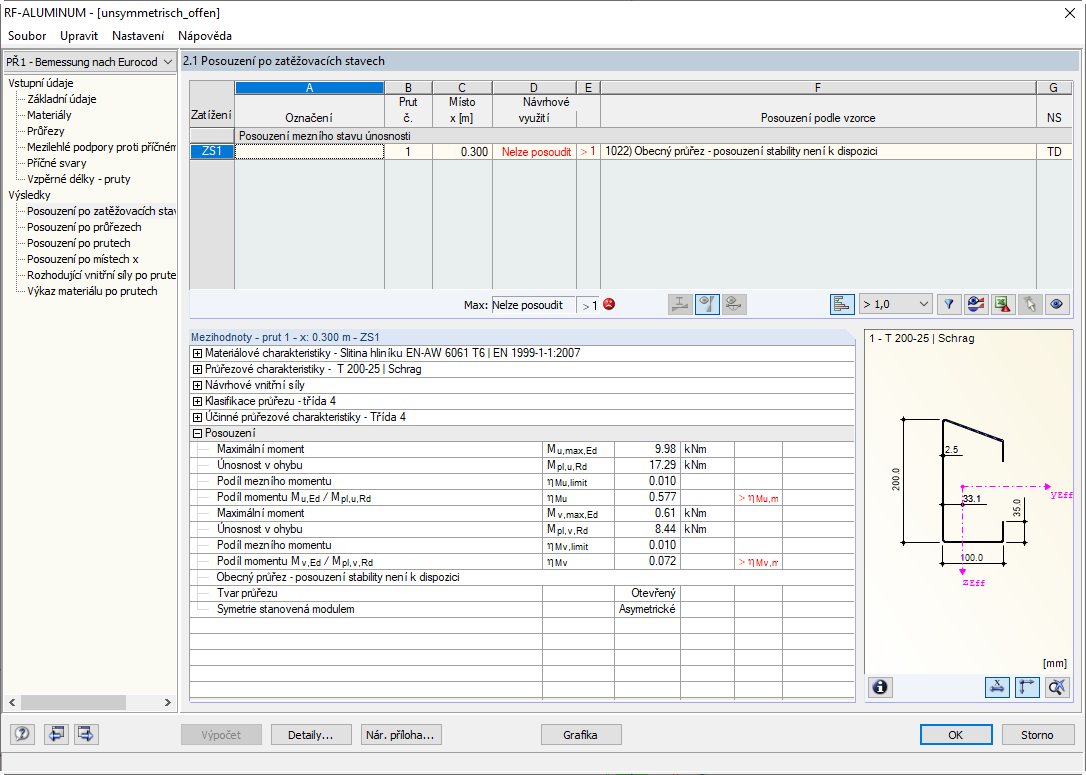Image resolution: width=1086 pixels, height=775 pixels.
Task: Open the 'Nápověda' menu
Action: click(205, 35)
